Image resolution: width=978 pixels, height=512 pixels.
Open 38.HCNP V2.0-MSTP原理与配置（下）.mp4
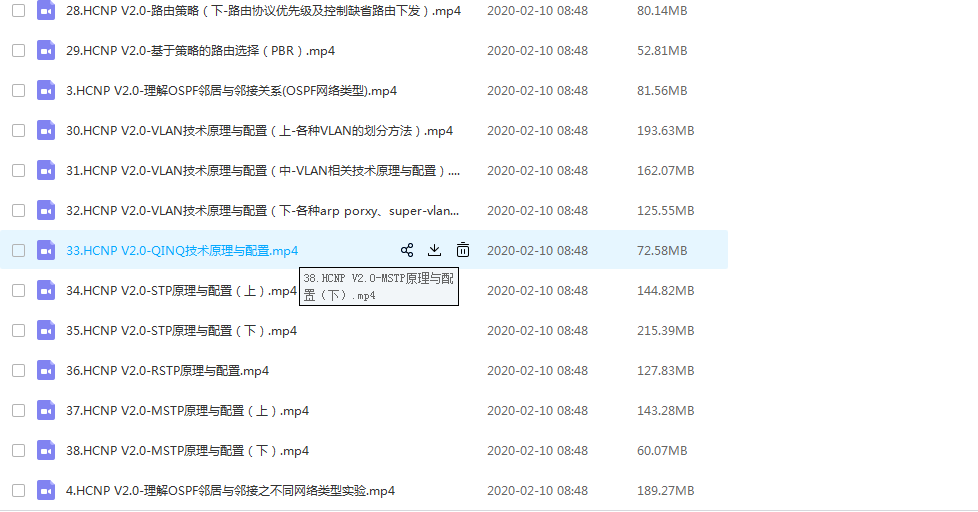187,451
